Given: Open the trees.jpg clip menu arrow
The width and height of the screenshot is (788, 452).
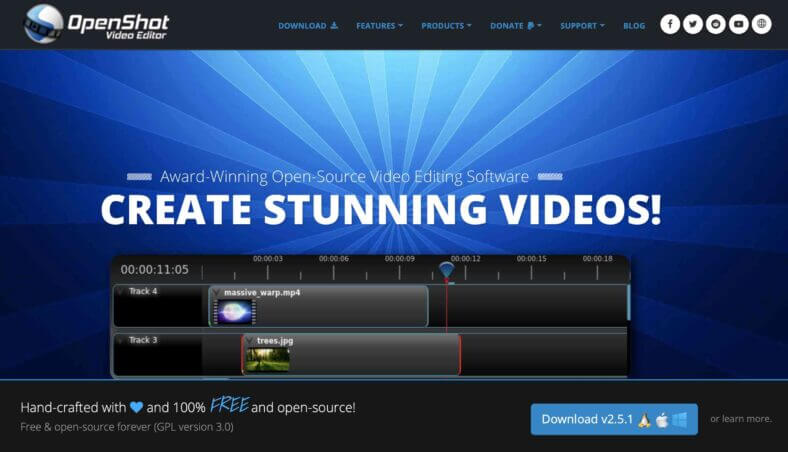Looking at the screenshot, I should point(250,341).
